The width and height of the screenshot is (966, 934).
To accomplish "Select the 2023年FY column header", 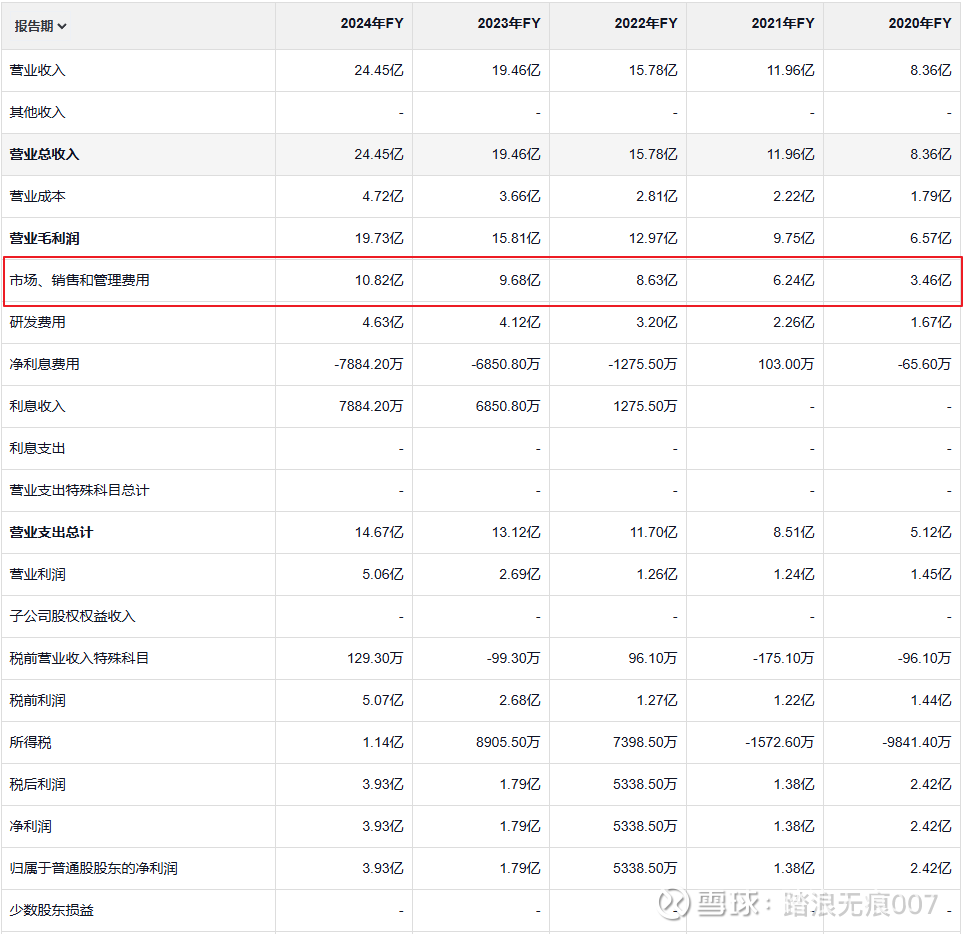I will pyautogui.click(x=508, y=24).
